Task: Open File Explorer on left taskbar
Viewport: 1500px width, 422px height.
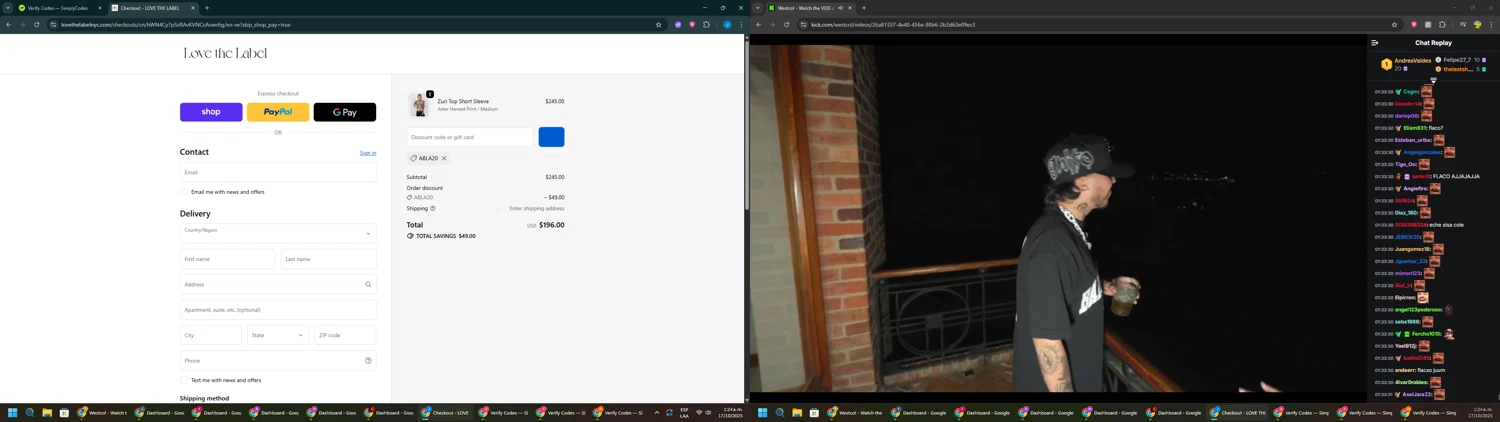Action: 47,412
